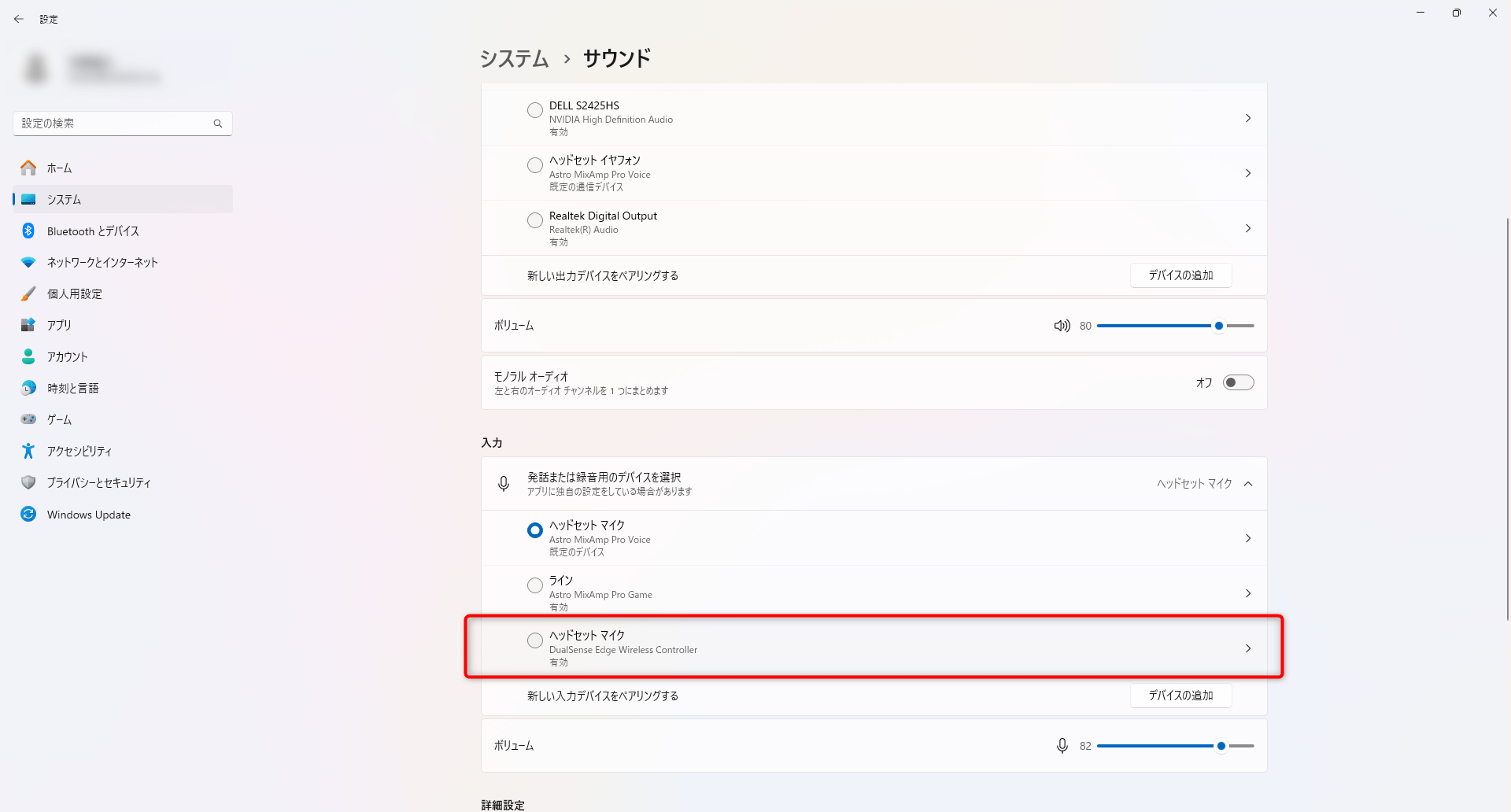Open Windows Update from sidebar
The width and height of the screenshot is (1511, 812).
tap(88, 515)
